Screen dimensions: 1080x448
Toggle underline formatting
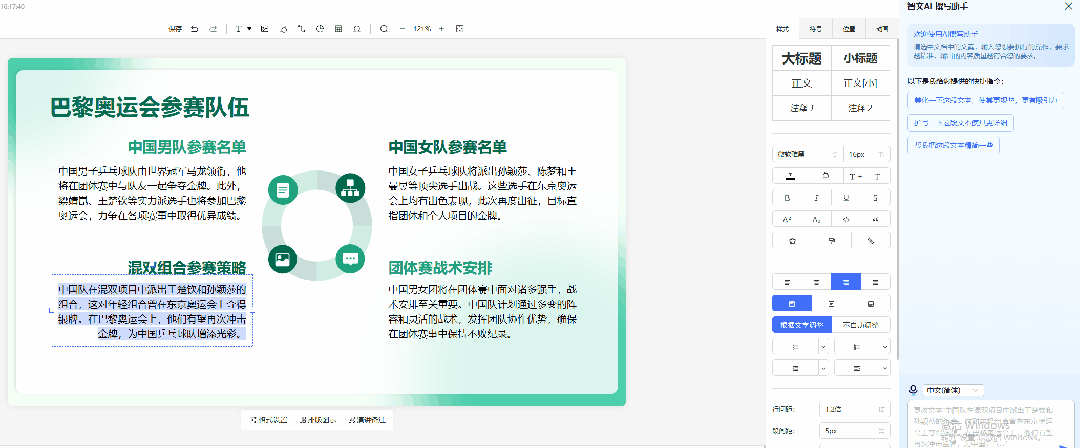847,198
